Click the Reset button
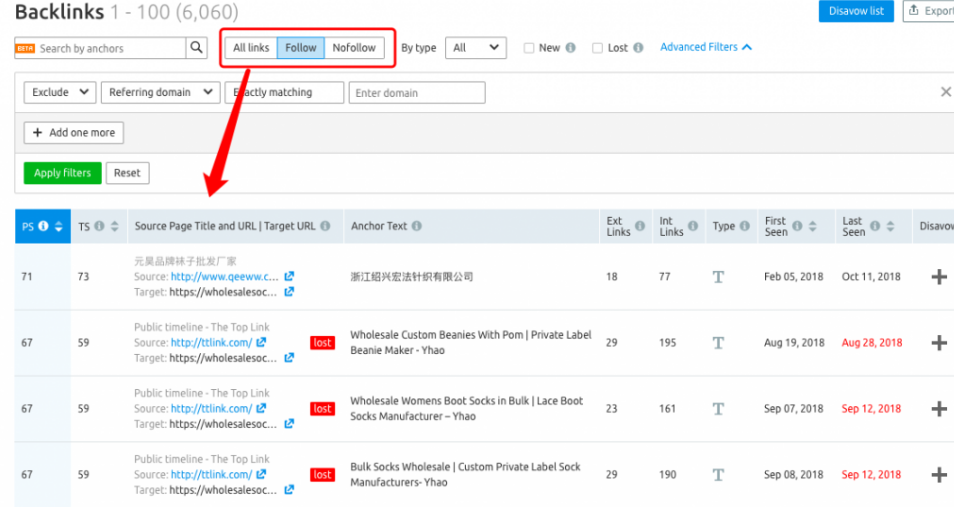This screenshot has height=507, width=954. pyautogui.click(x=127, y=173)
